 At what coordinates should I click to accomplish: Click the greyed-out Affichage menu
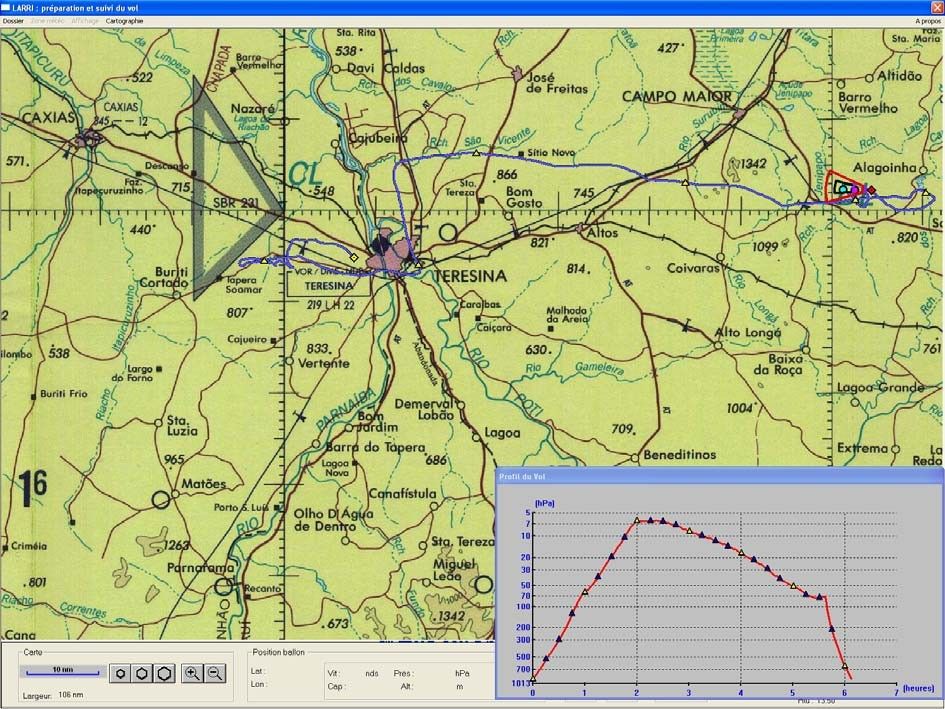click(x=85, y=20)
